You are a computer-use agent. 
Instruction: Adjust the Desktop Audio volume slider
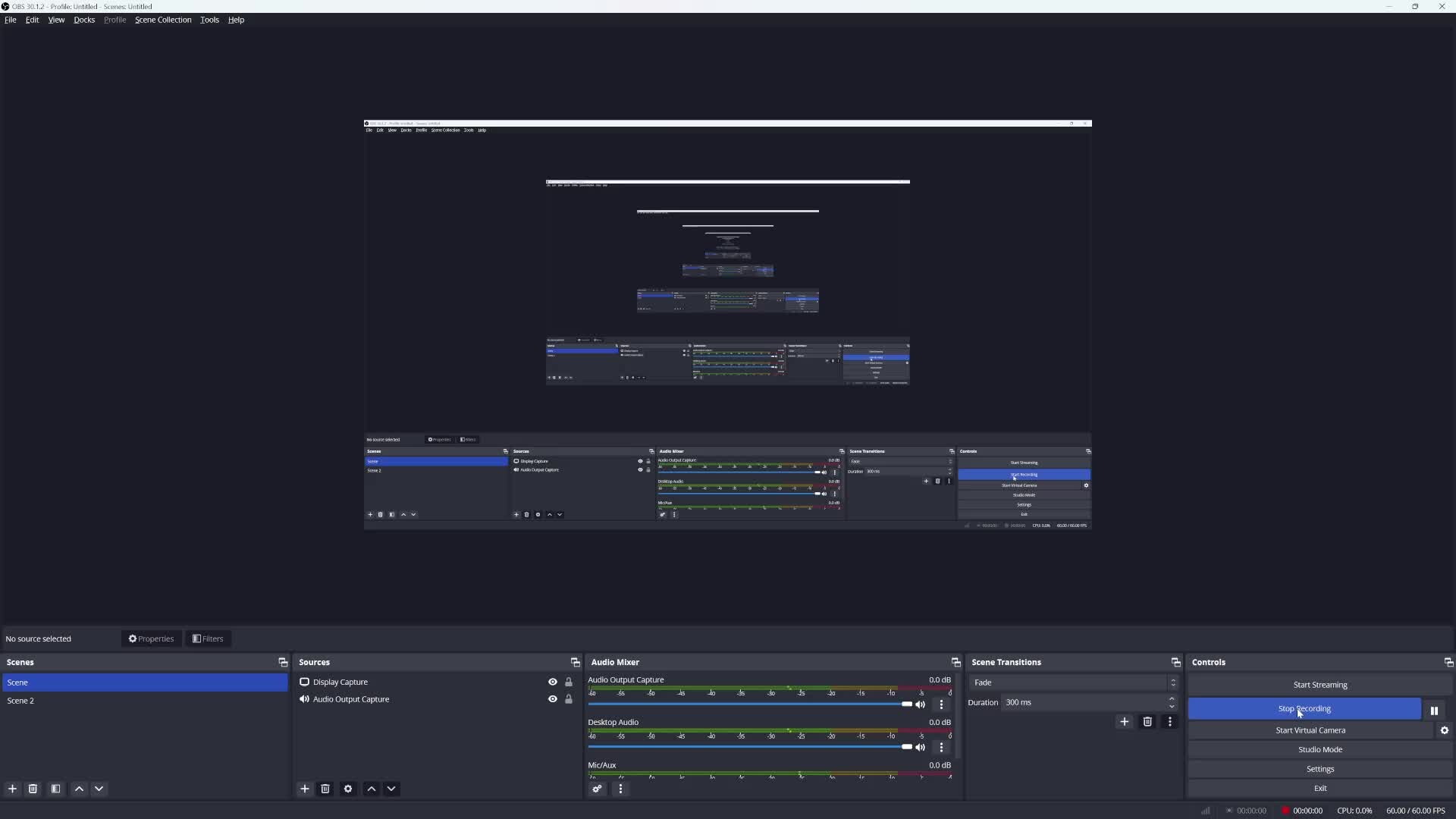pos(906,747)
